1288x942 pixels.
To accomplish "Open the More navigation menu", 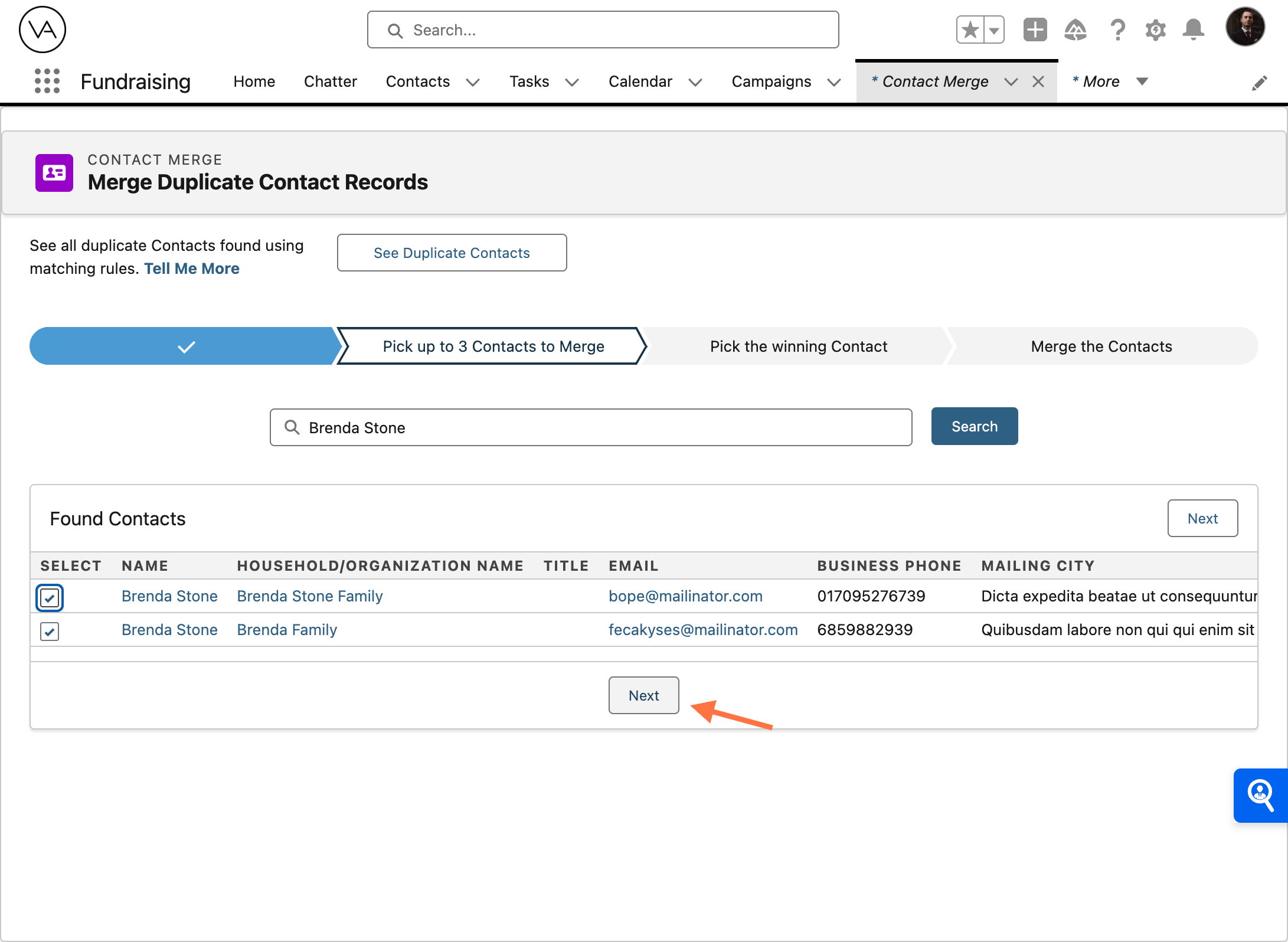I will [x=1110, y=81].
